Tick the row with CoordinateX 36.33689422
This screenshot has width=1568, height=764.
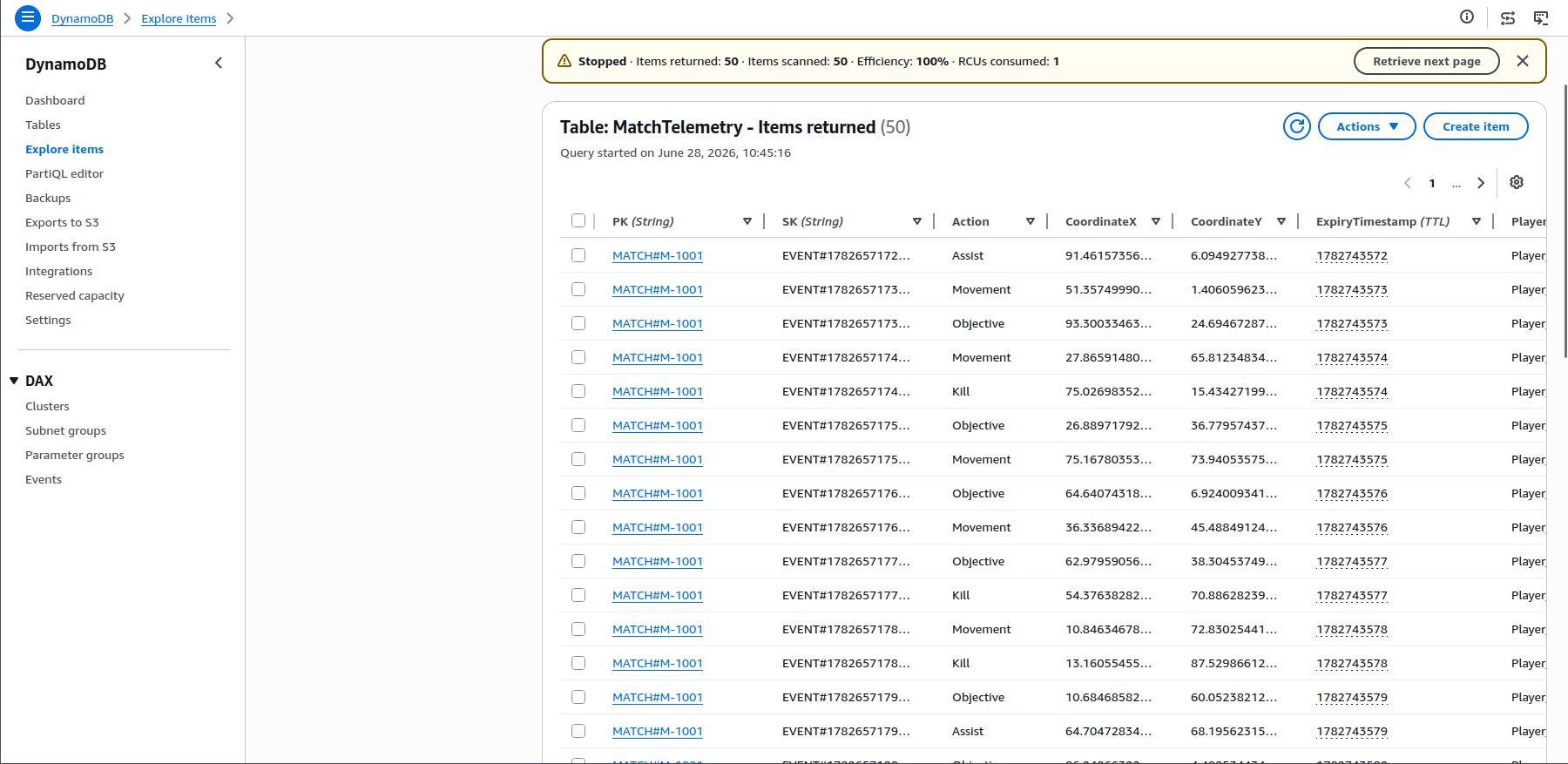click(578, 527)
